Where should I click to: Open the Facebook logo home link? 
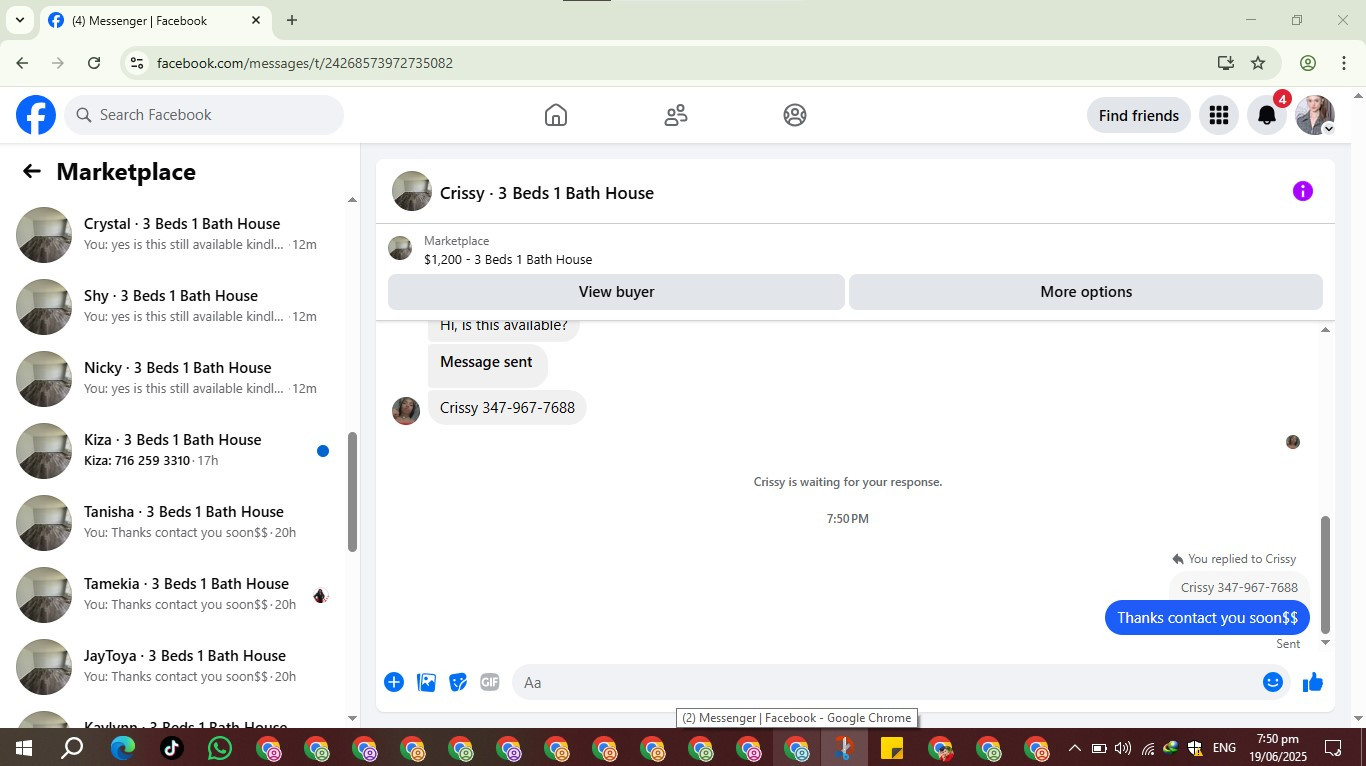(36, 115)
